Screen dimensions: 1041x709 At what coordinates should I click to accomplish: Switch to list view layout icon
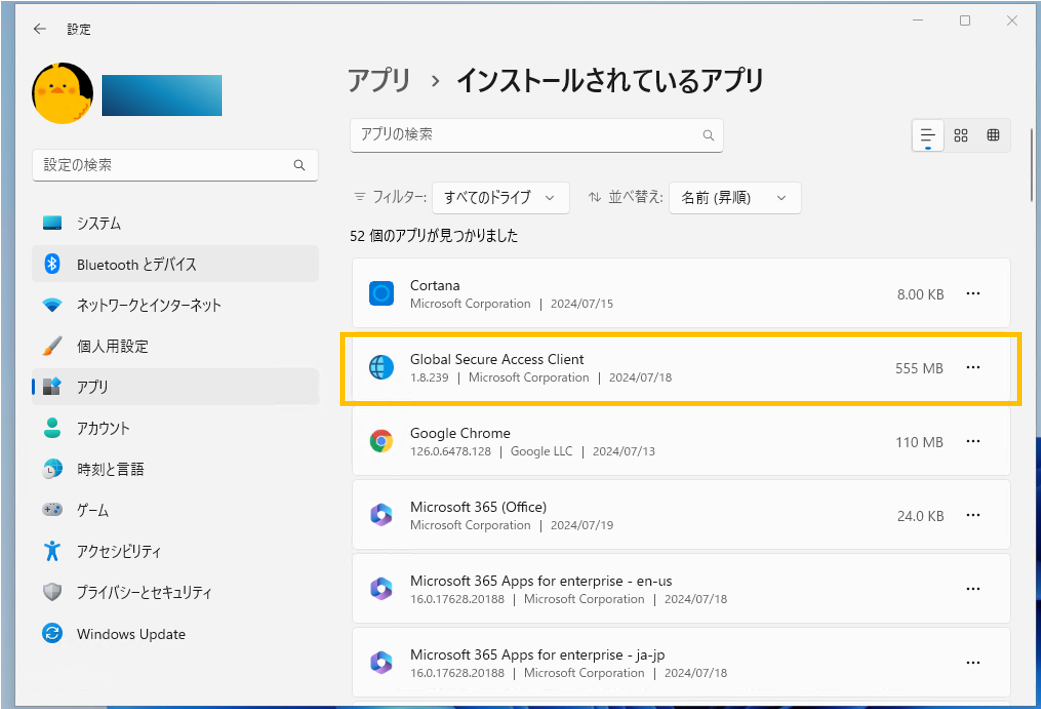pos(927,135)
